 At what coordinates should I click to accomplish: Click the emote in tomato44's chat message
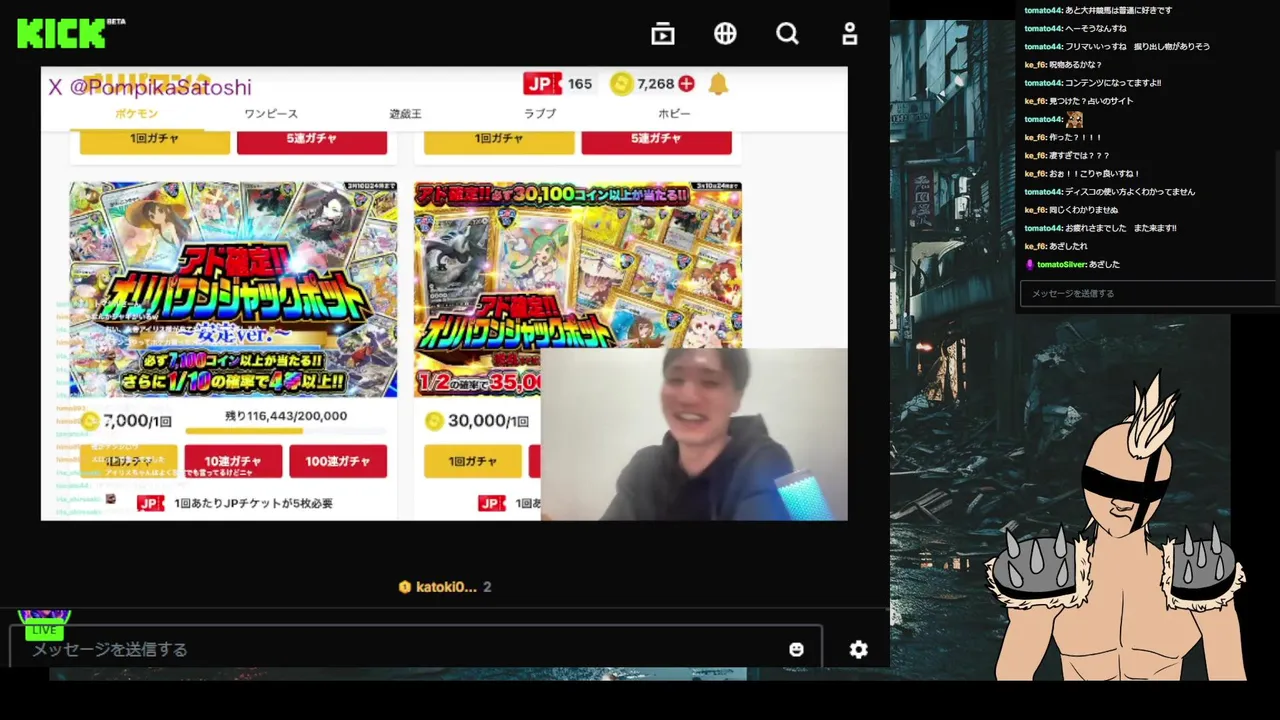[1075, 119]
